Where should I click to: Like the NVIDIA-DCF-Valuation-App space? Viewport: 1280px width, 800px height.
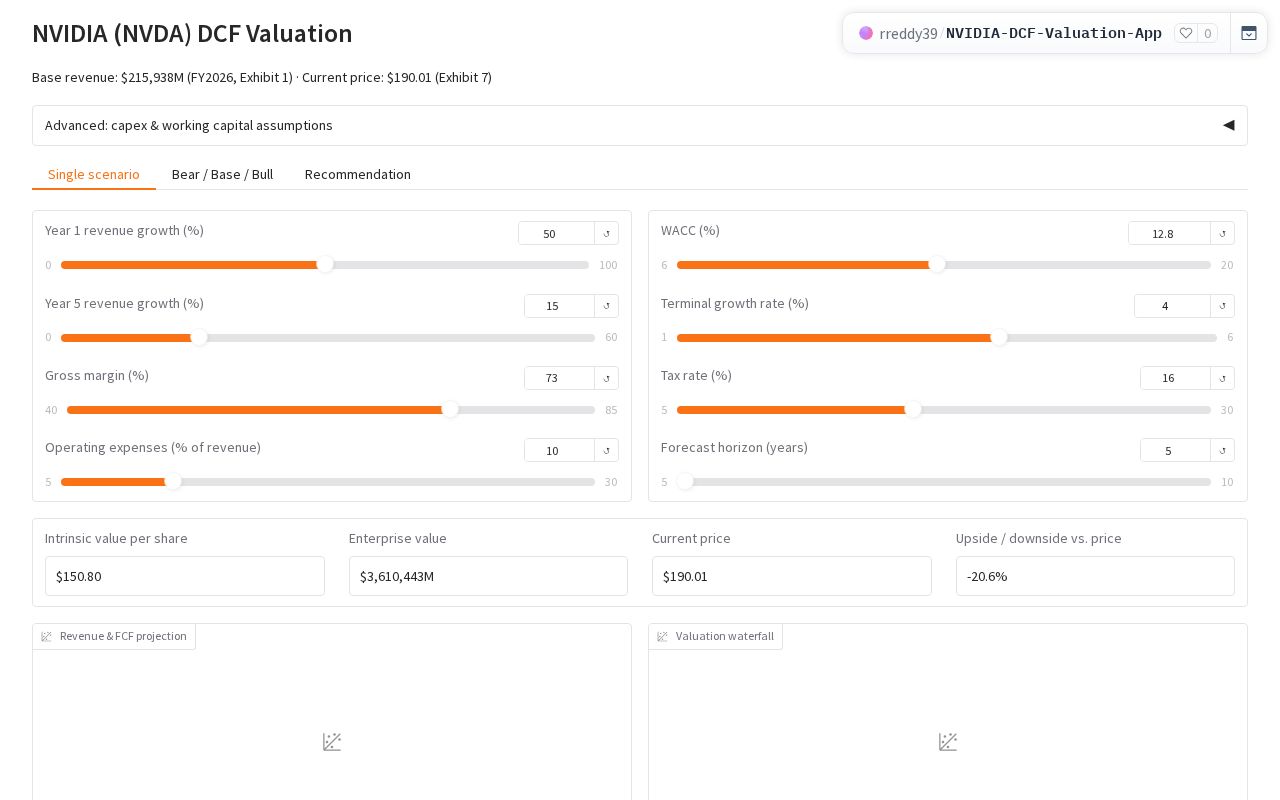point(1186,33)
